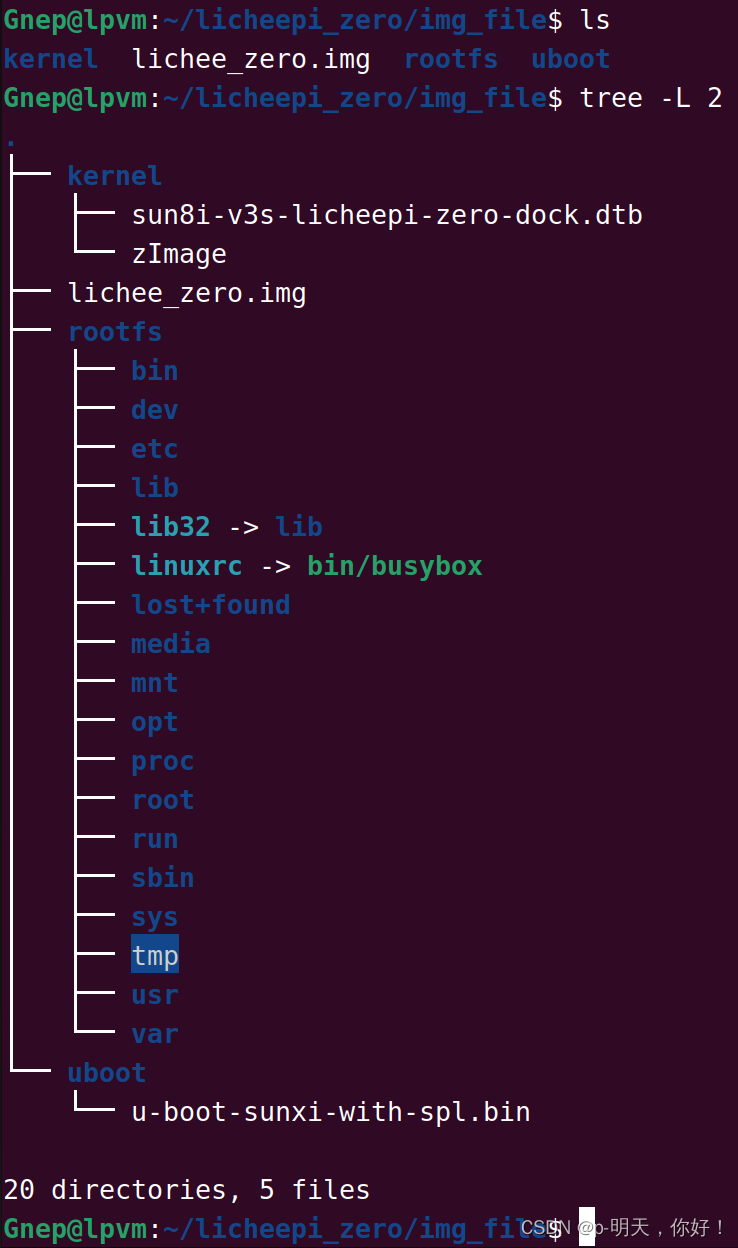Select the etc directory entry
This screenshot has width=738, height=1248.
(x=154, y=449)
